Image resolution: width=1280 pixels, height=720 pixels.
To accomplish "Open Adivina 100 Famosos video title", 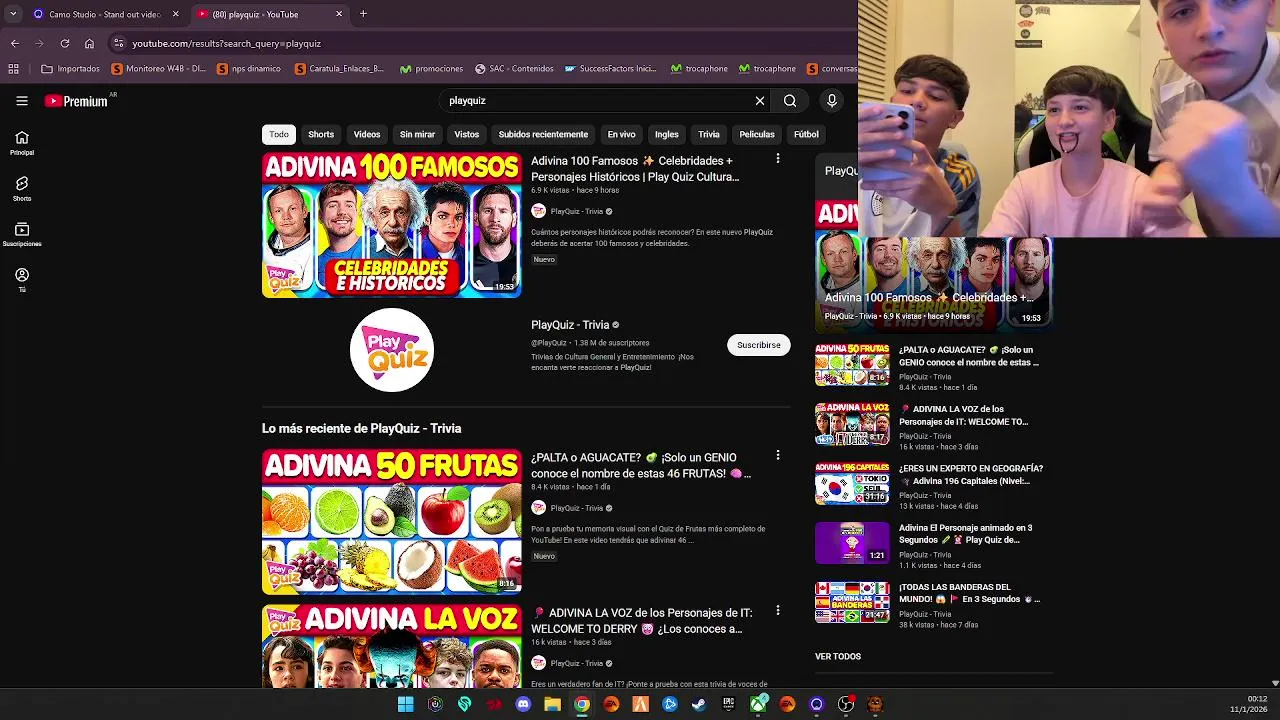I will 636,169.
